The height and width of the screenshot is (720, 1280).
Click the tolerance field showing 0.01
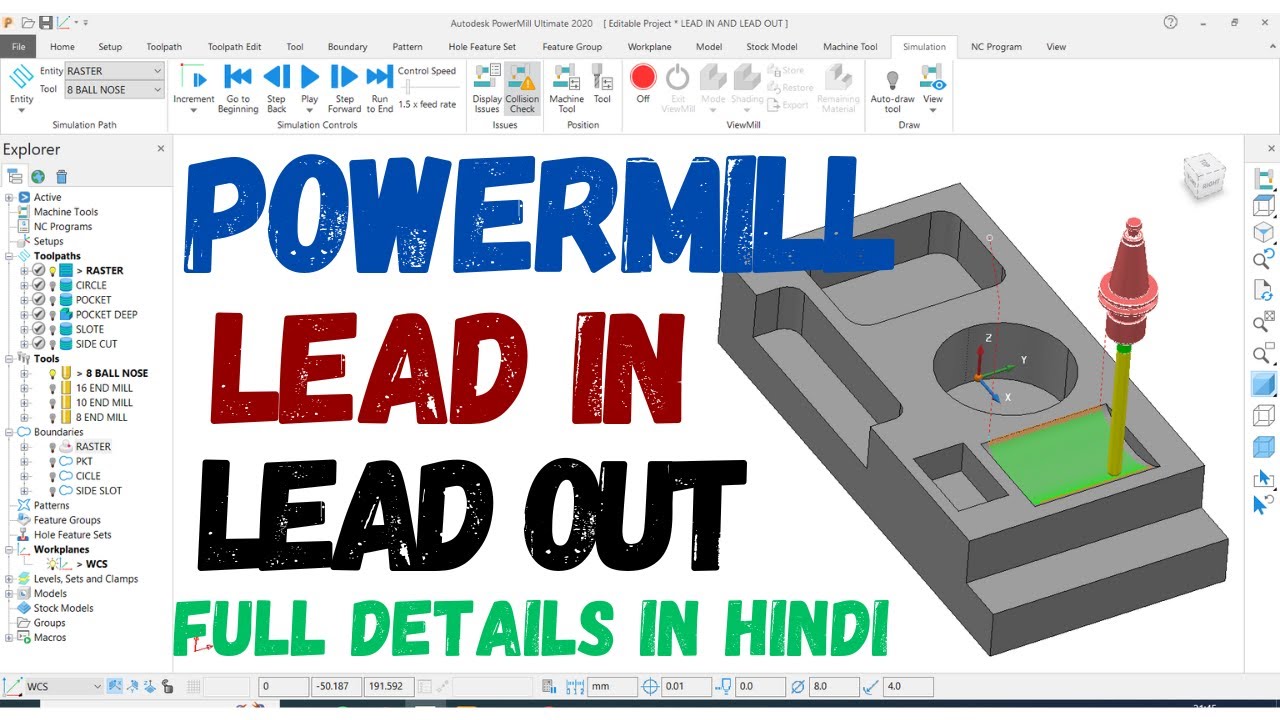coord(687,686)
